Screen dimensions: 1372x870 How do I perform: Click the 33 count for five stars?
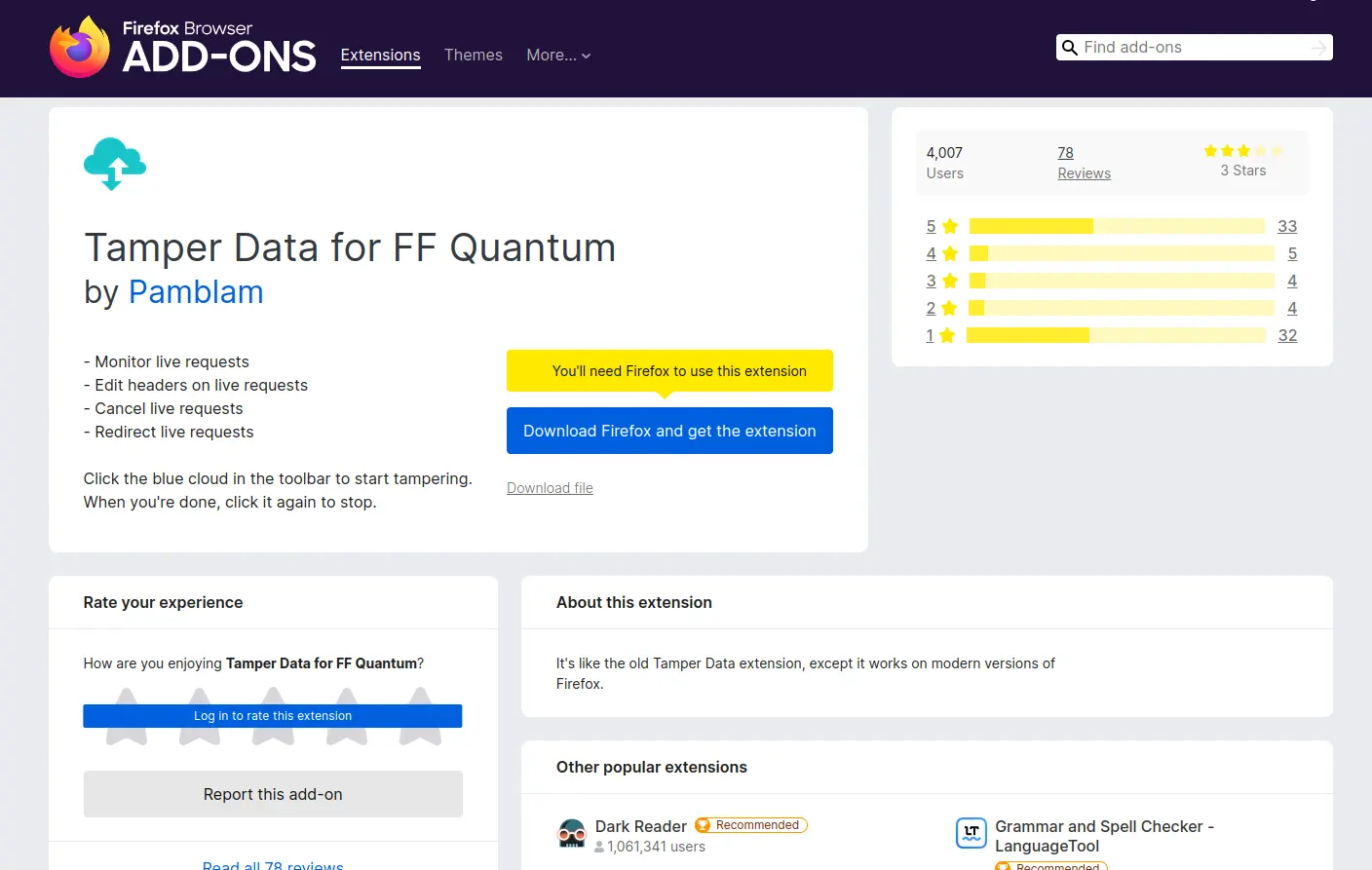1287,226
